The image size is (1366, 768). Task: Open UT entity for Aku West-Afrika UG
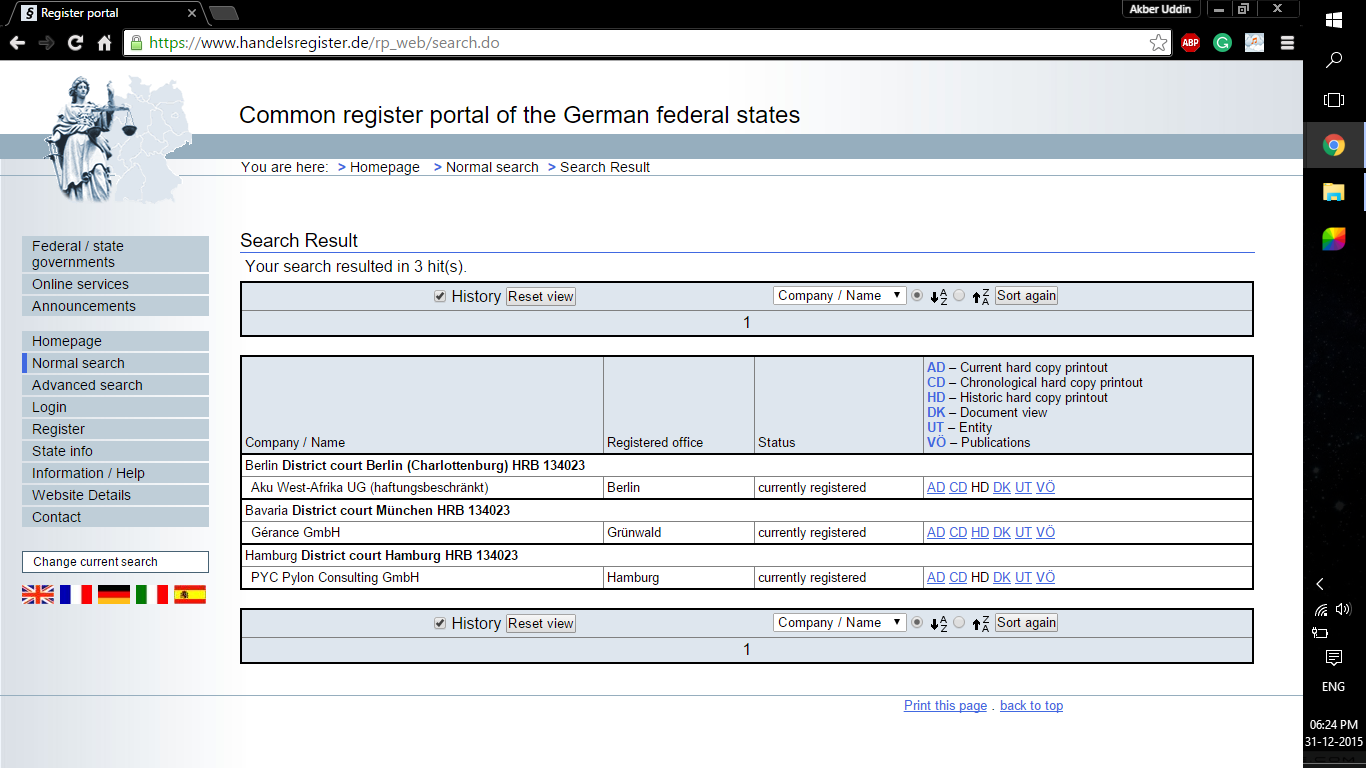coord(1023,488)
